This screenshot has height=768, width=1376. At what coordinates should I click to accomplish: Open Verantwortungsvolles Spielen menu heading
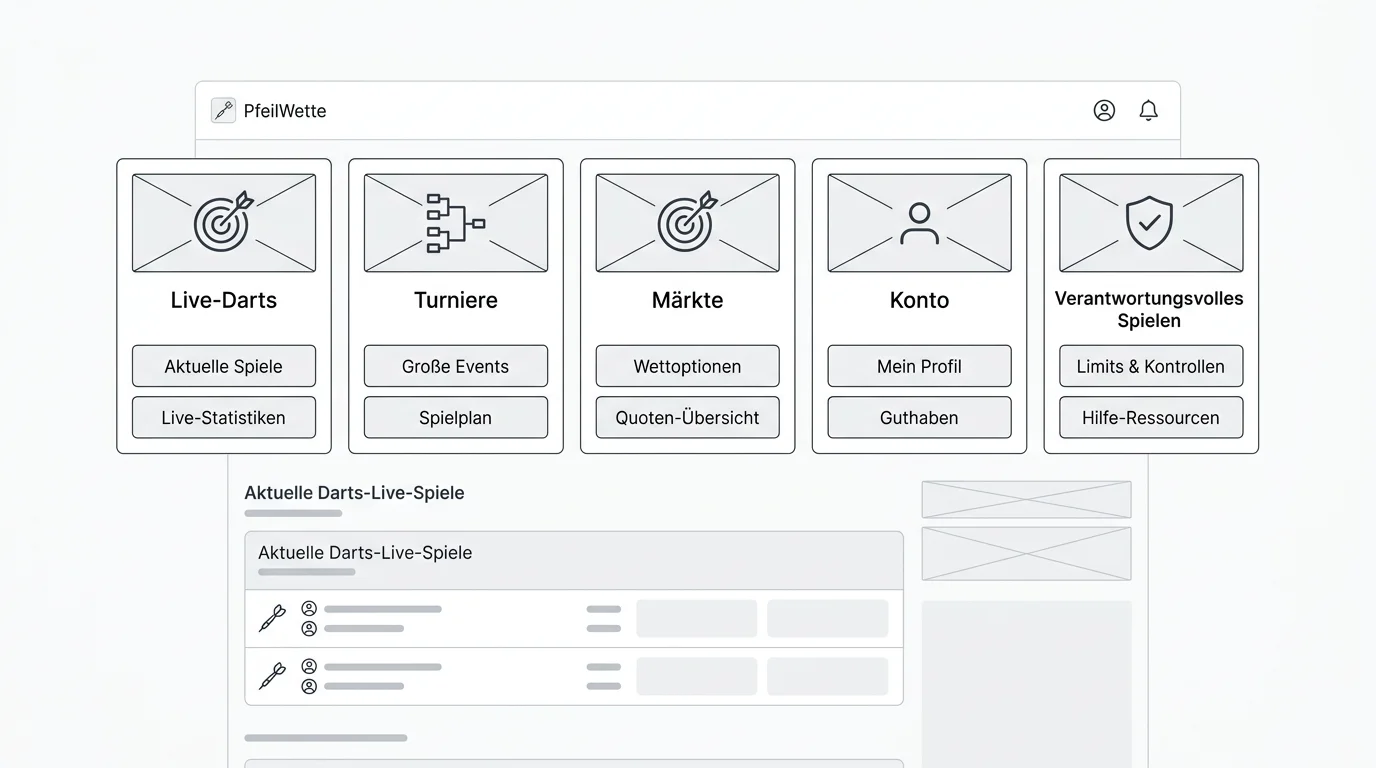point(1149,310)
